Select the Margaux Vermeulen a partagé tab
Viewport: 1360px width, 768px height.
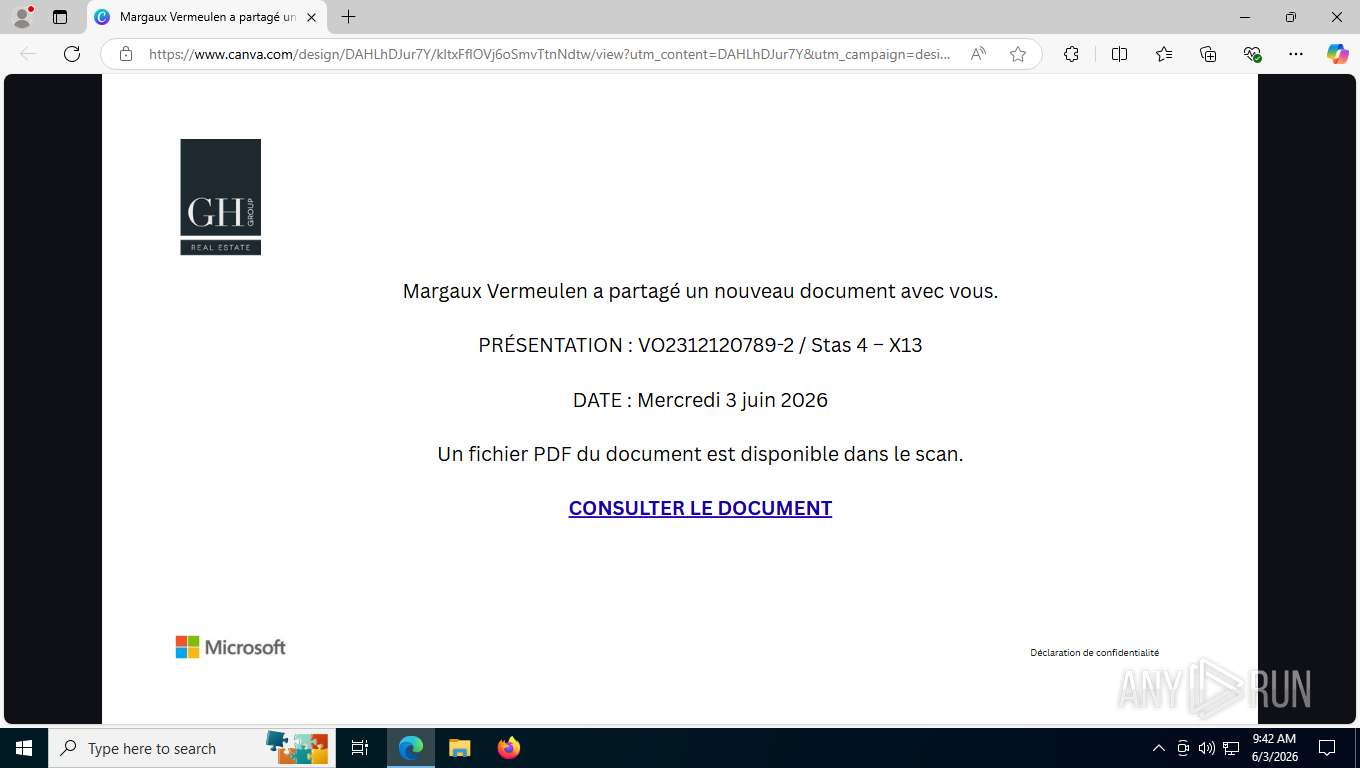tap(207, 17)
